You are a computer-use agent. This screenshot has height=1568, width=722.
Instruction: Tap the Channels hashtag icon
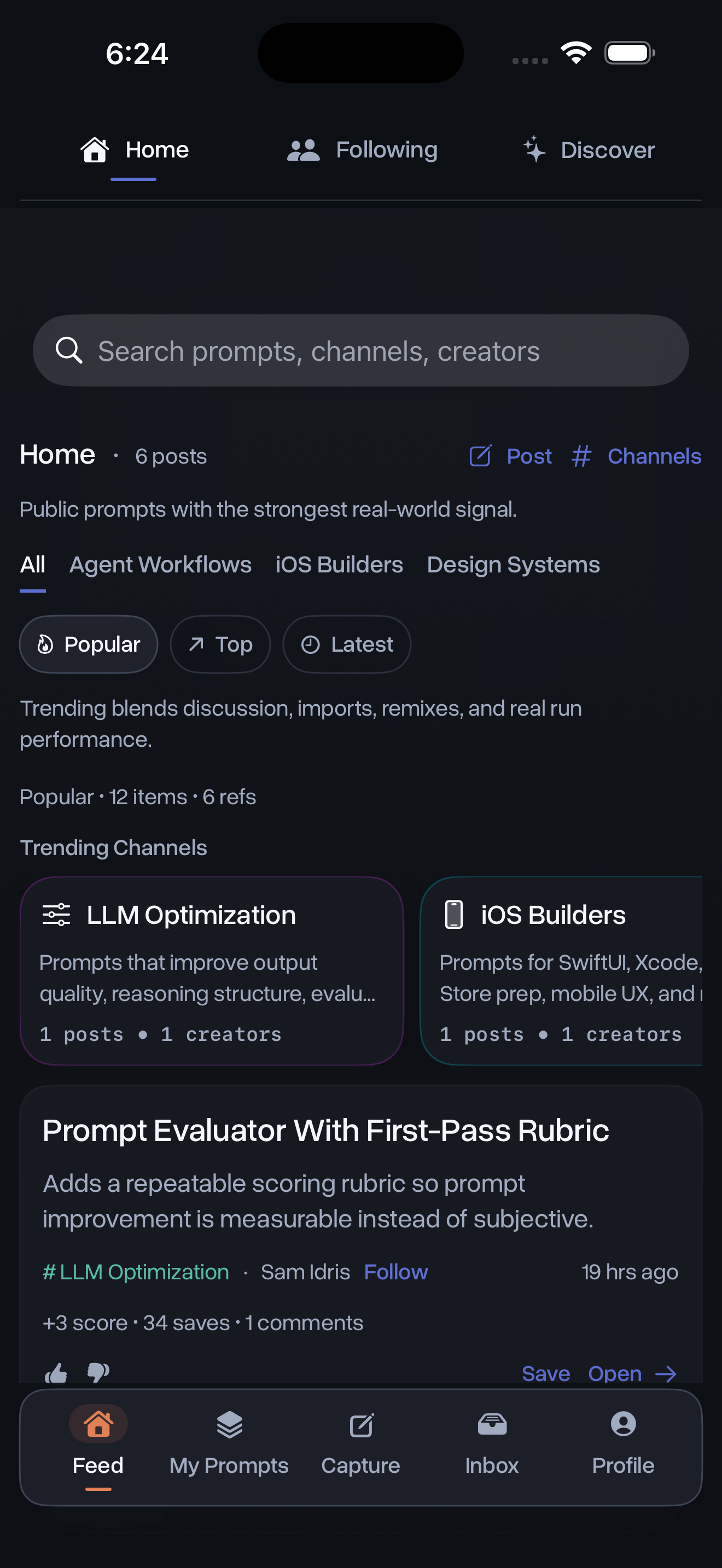pos(581,457)
